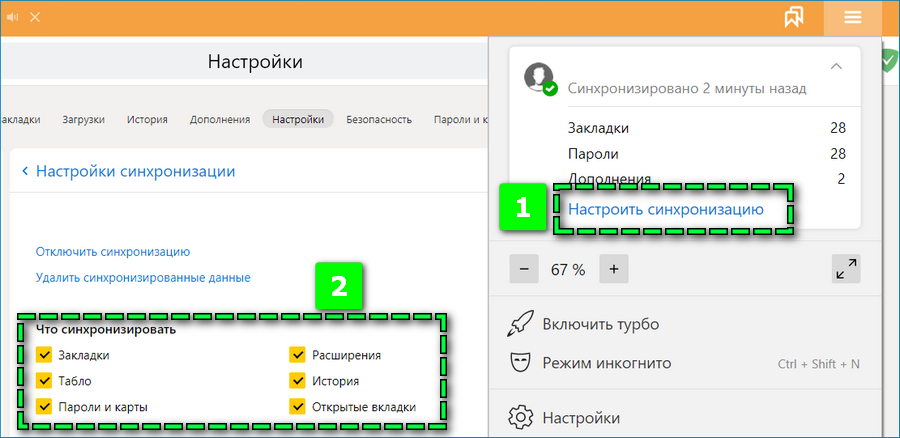The width and height of the screenshot is (900, 438).
Task: Click the Настройки синхронизации heading link
Action: click(135, 171)
